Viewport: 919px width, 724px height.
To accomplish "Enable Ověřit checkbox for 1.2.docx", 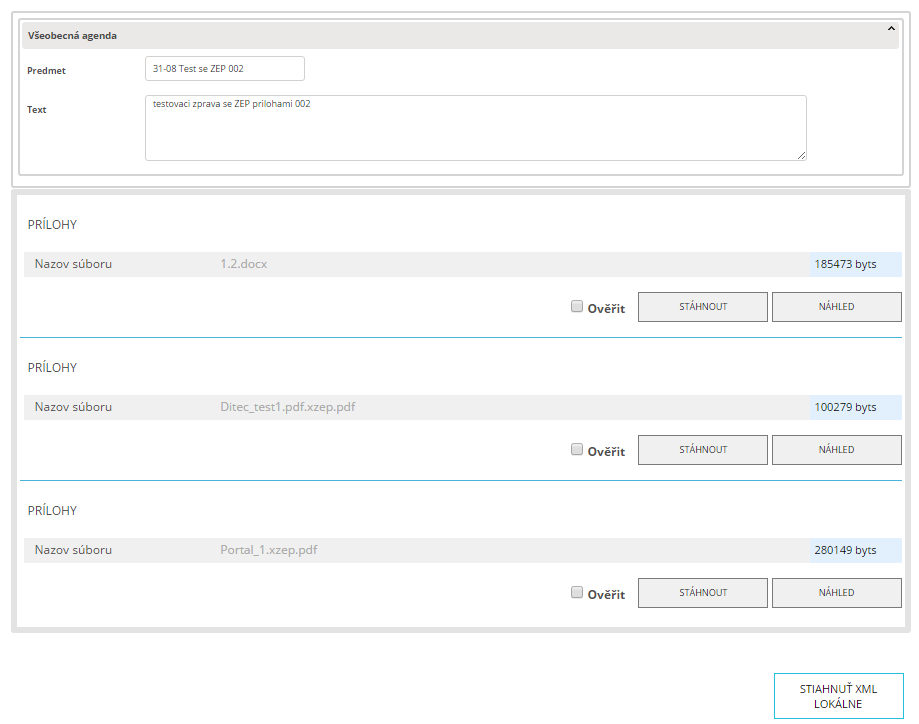I will (x=577, y=307).
